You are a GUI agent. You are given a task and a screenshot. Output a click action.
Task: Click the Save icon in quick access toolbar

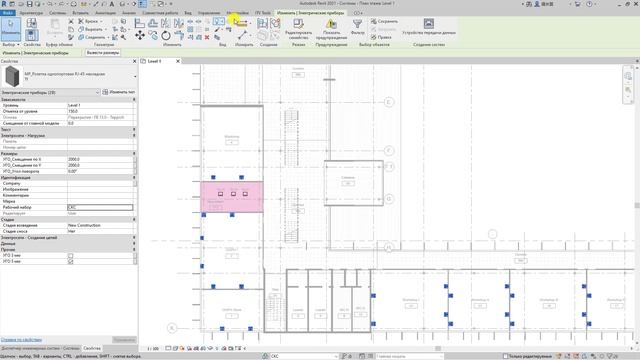(x=29, y=4)
